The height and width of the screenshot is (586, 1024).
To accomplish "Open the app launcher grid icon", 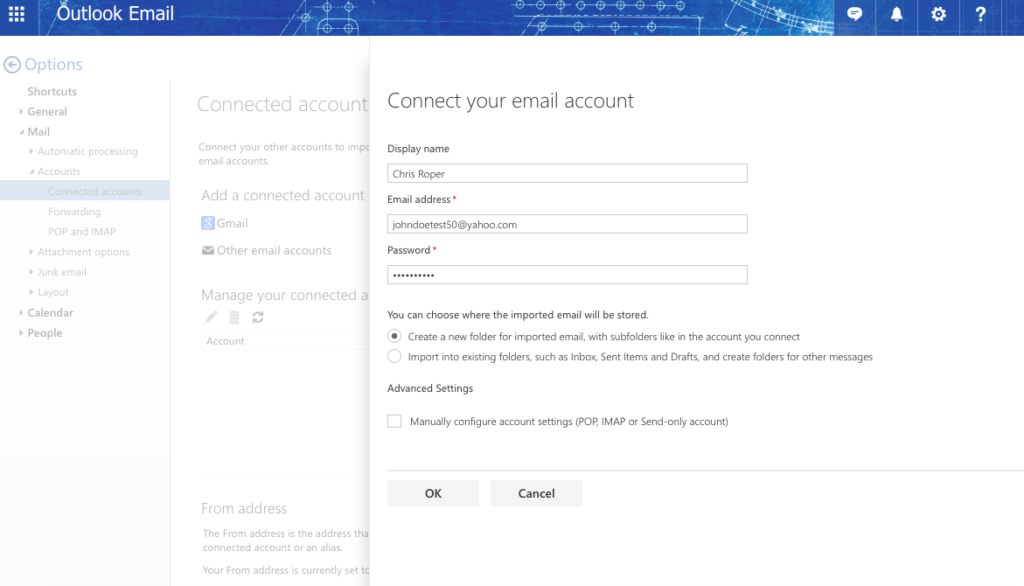I will [17, 14].
